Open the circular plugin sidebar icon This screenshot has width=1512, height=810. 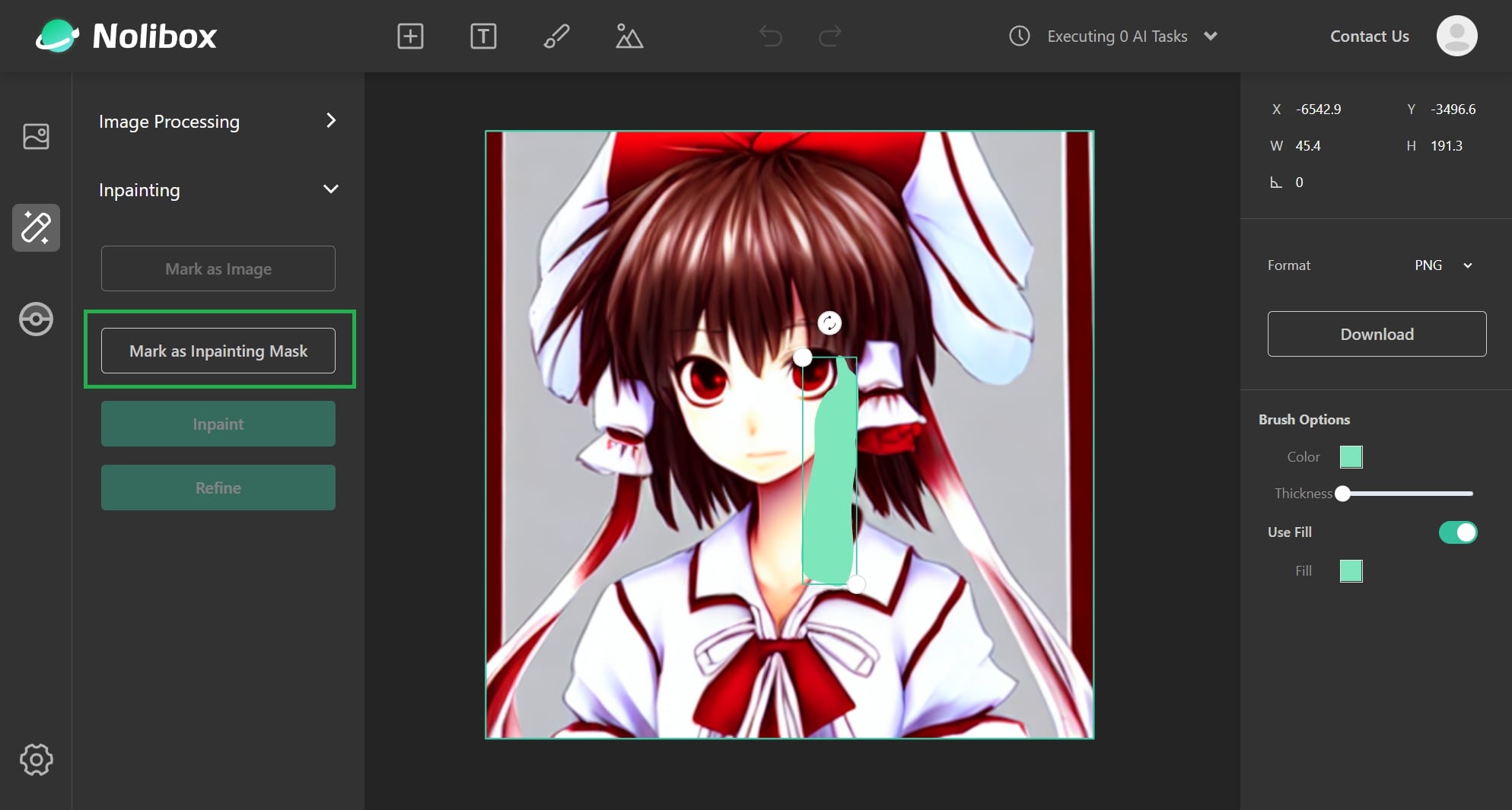coord(36,319)
